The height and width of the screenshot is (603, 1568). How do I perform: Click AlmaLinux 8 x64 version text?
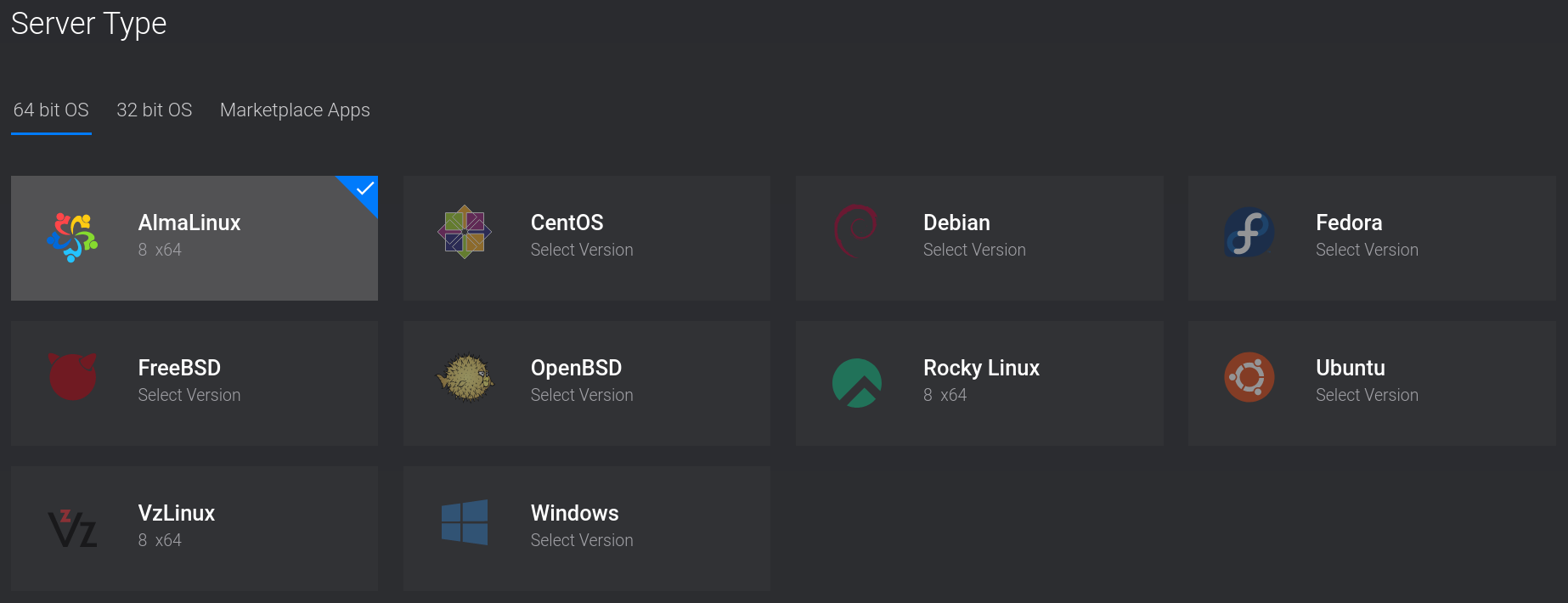coord(160,250)
